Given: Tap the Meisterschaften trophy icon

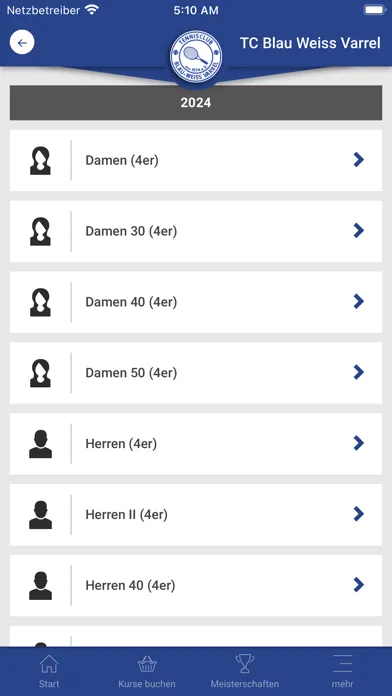Looking at the screenshot, I should 245,664.
